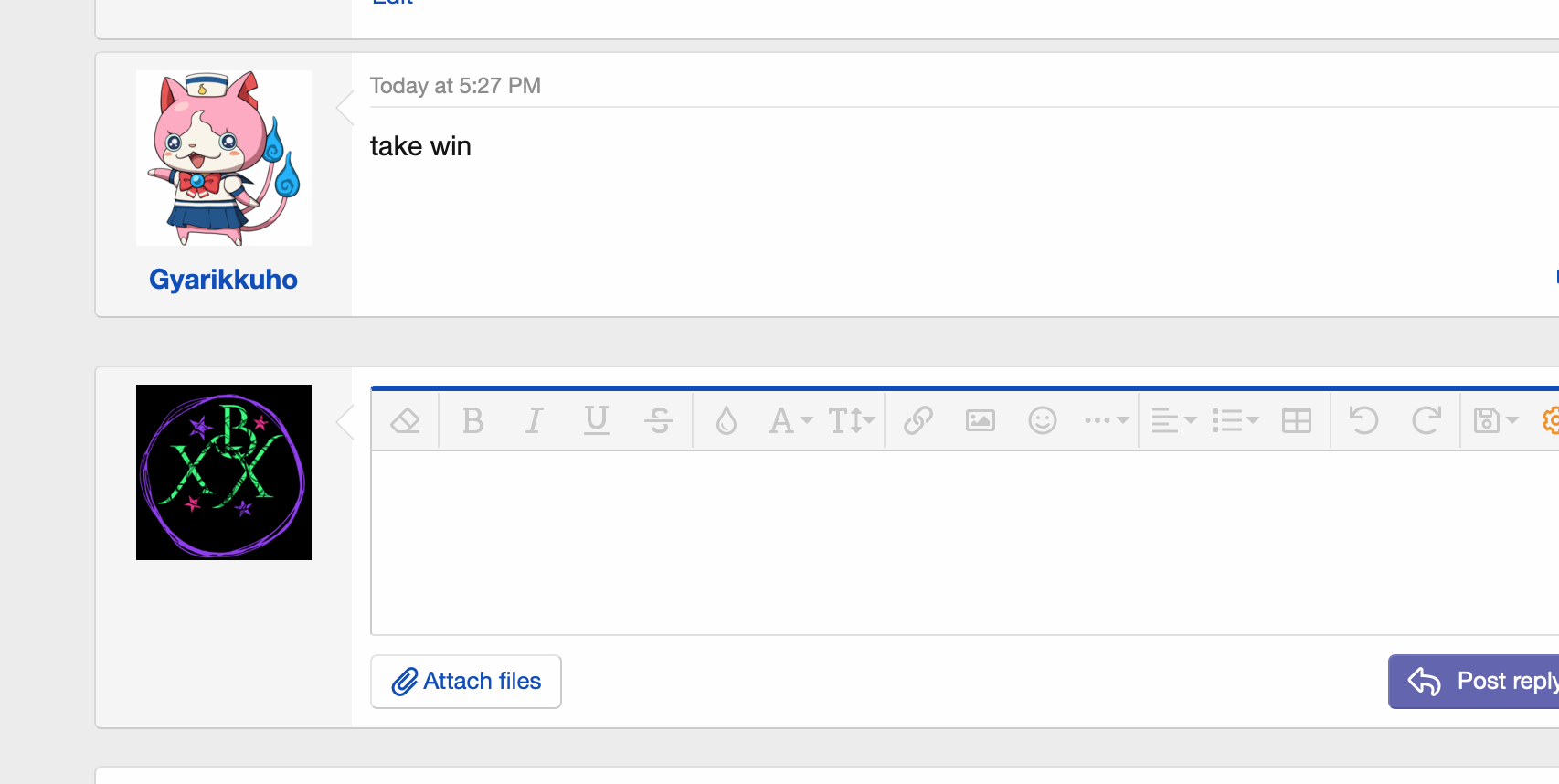Image resolution: width=1559 pixels, height=784 pixels.
Task: Open the text alignment dropdown
Action: click(1173, 421)
